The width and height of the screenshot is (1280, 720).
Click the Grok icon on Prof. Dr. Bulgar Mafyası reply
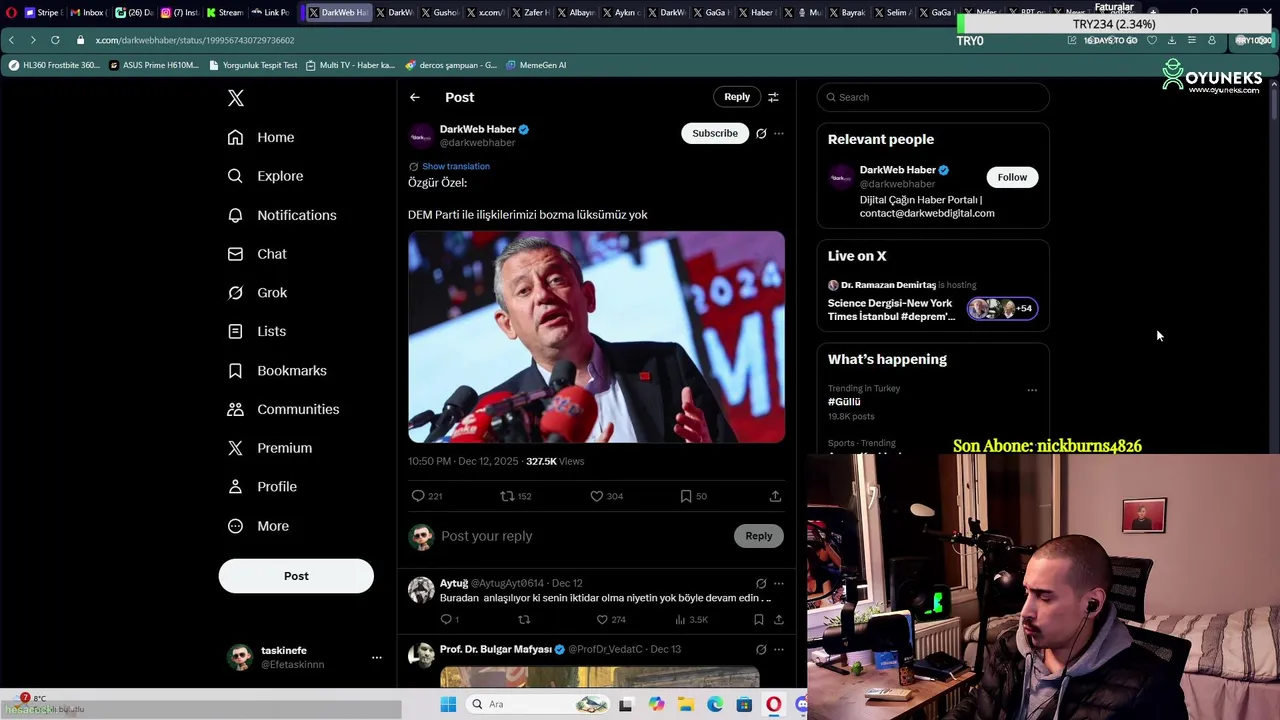pyautogui.click(x=761, y=649)
